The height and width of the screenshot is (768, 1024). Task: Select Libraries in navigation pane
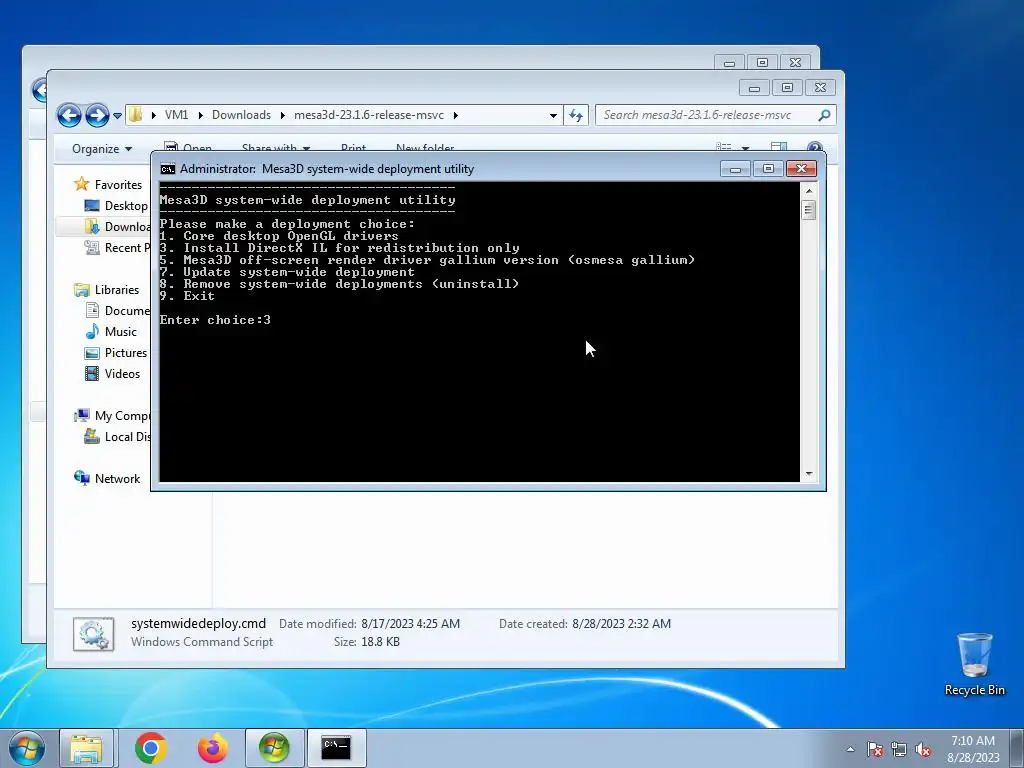117,290
